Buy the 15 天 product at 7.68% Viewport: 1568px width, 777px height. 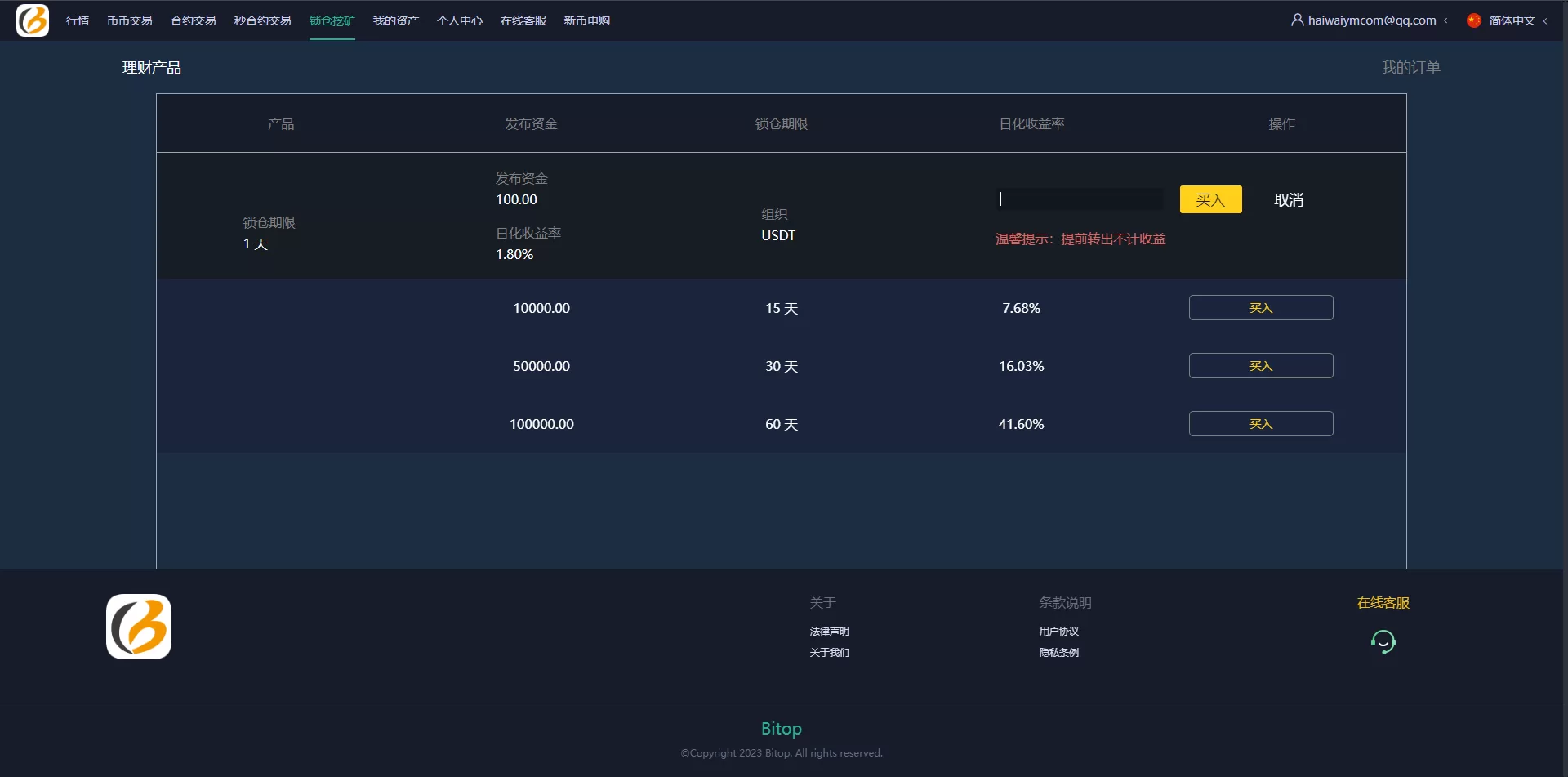1260,308
